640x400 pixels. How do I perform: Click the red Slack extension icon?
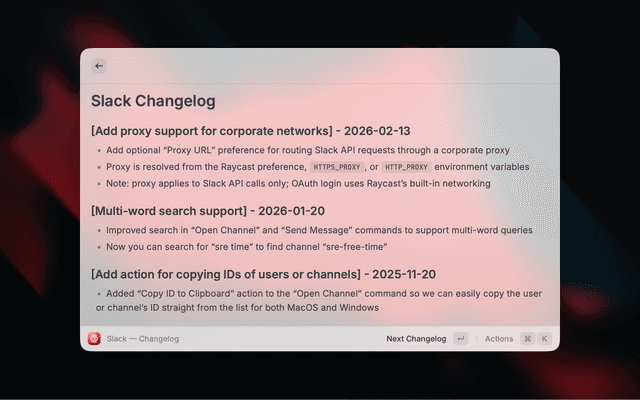point(94,339)
